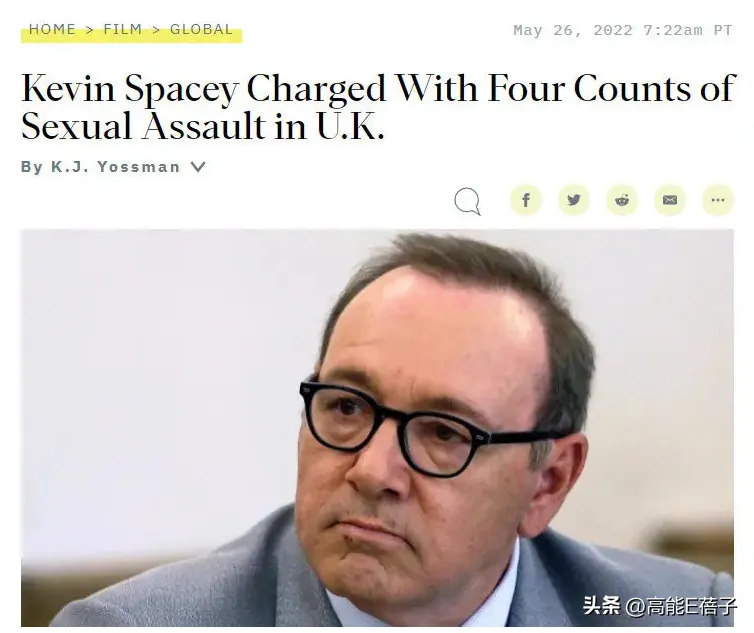The image size is (754, 633).
Task: Share the article on Facebook
Action: tap(526, 200)
